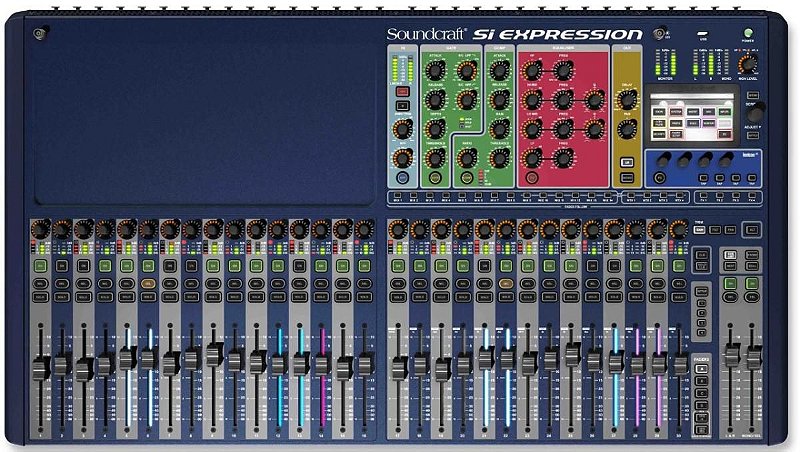
Task: Adjust the Gate Release knob
Action: pos(435,99)
